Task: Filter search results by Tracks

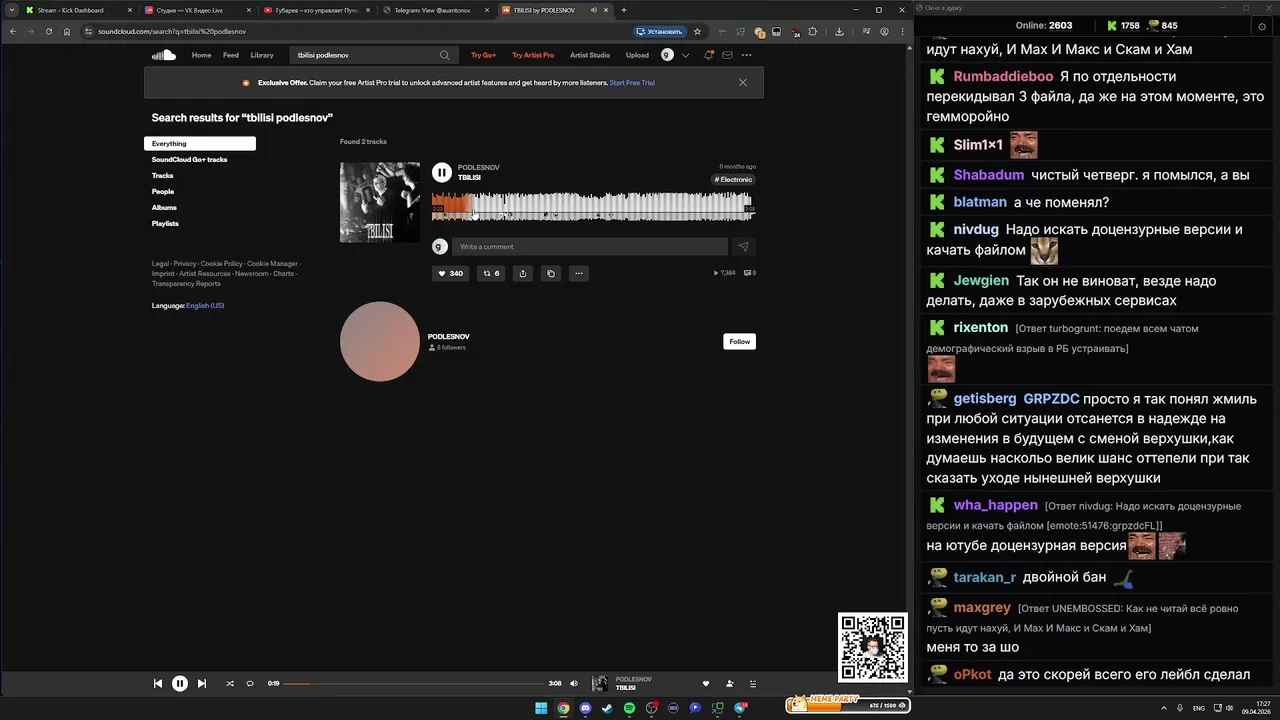Action: pos(163,175)
